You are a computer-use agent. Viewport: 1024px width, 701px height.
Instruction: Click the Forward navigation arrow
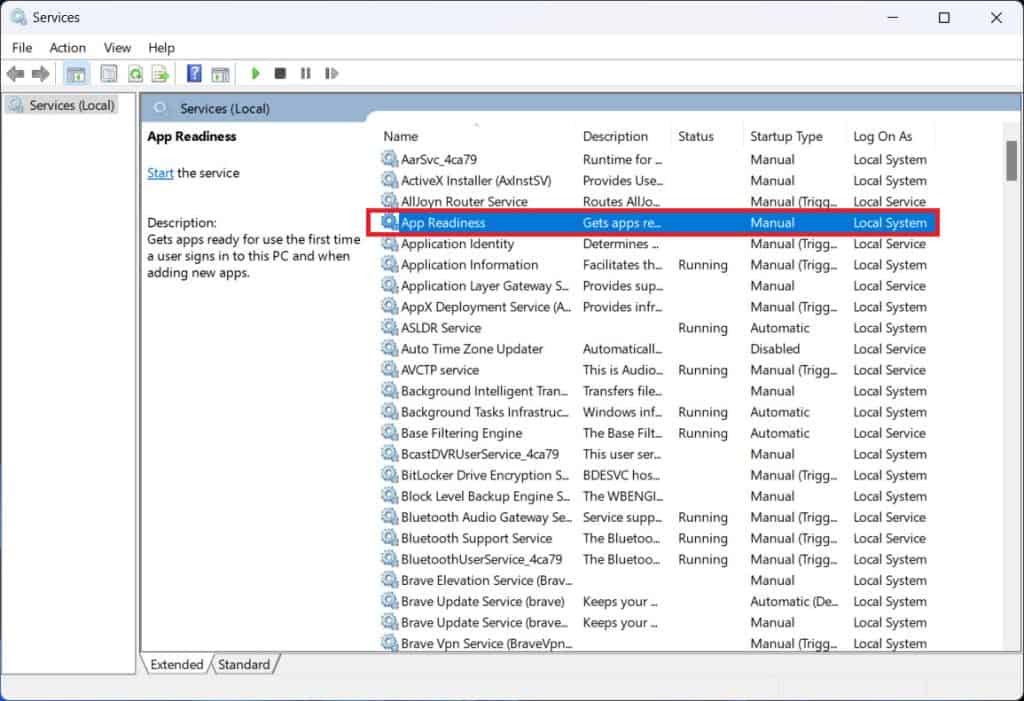click(39, 73)
